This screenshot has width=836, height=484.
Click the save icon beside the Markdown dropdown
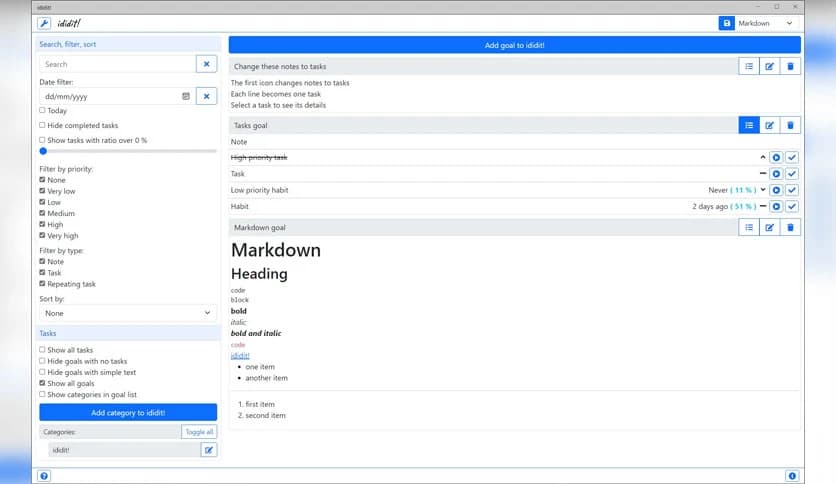(726, 23)
